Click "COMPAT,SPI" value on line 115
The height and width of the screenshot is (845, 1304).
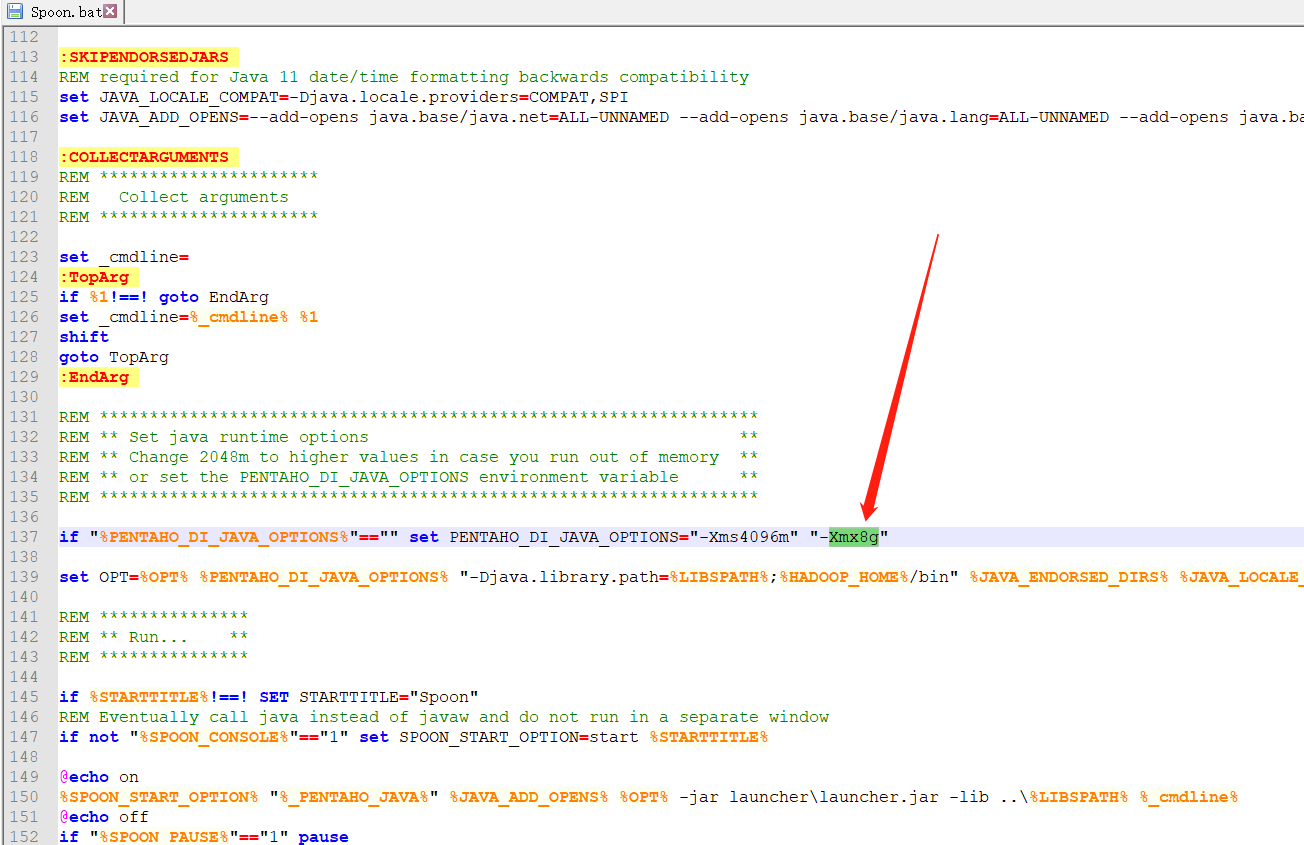click(x=578, y=97)
